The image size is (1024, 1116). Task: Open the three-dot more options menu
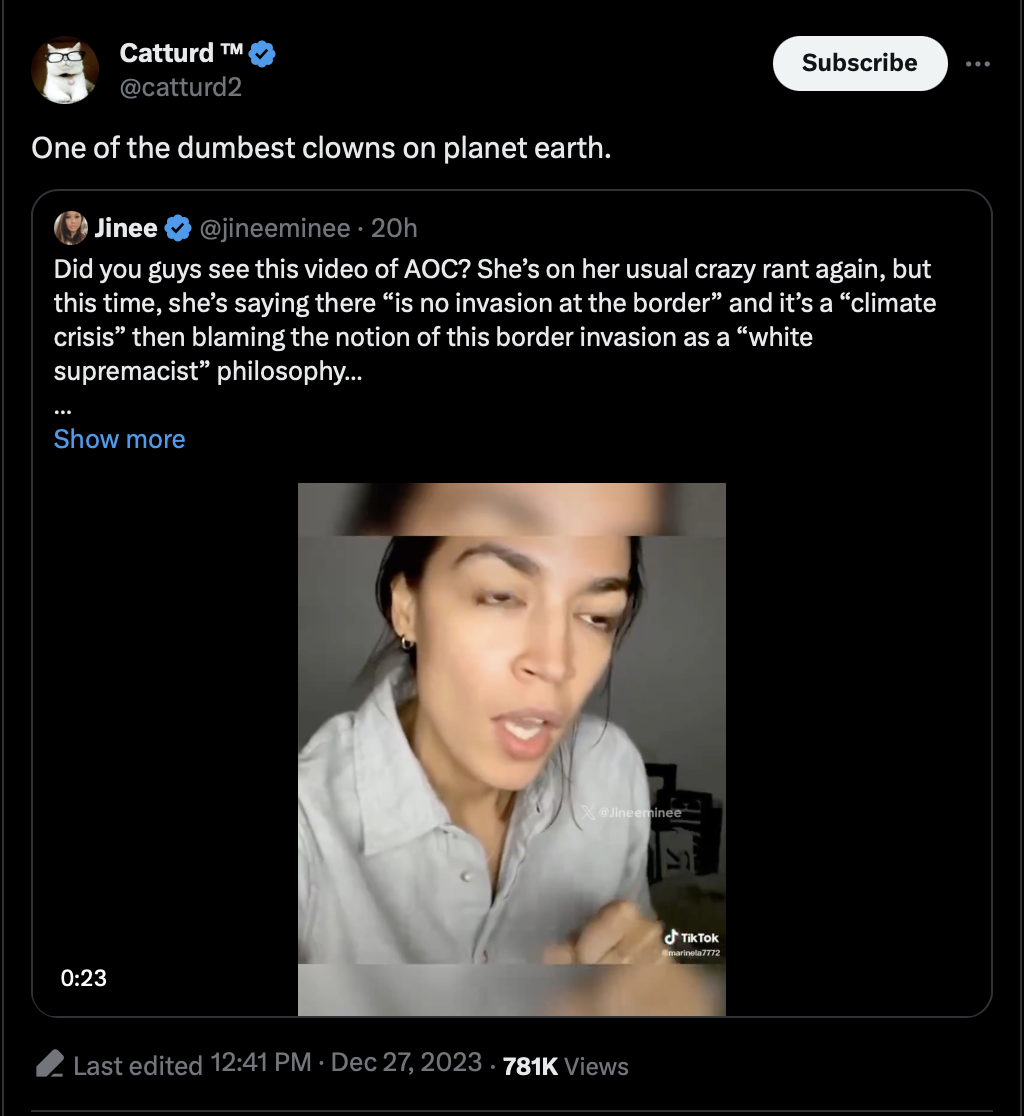coord(977,63)
